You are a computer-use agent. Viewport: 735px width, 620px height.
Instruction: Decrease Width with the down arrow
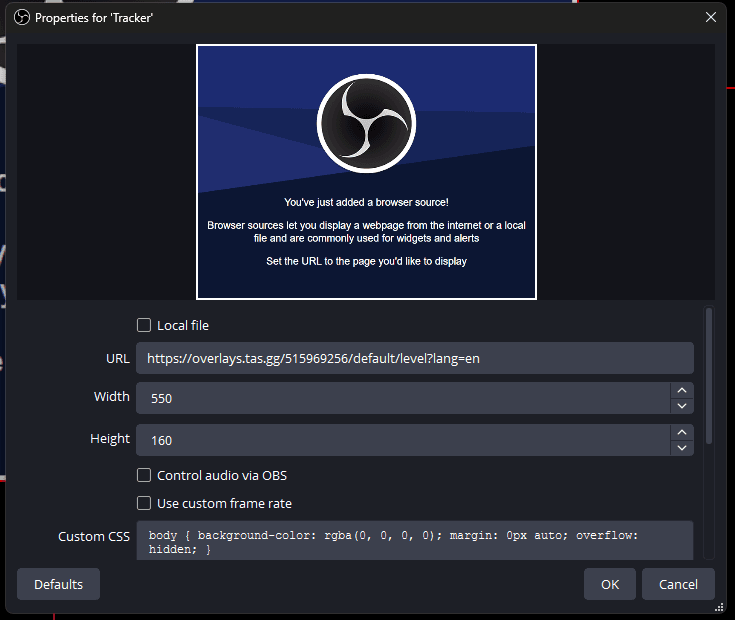click(682, 406)
